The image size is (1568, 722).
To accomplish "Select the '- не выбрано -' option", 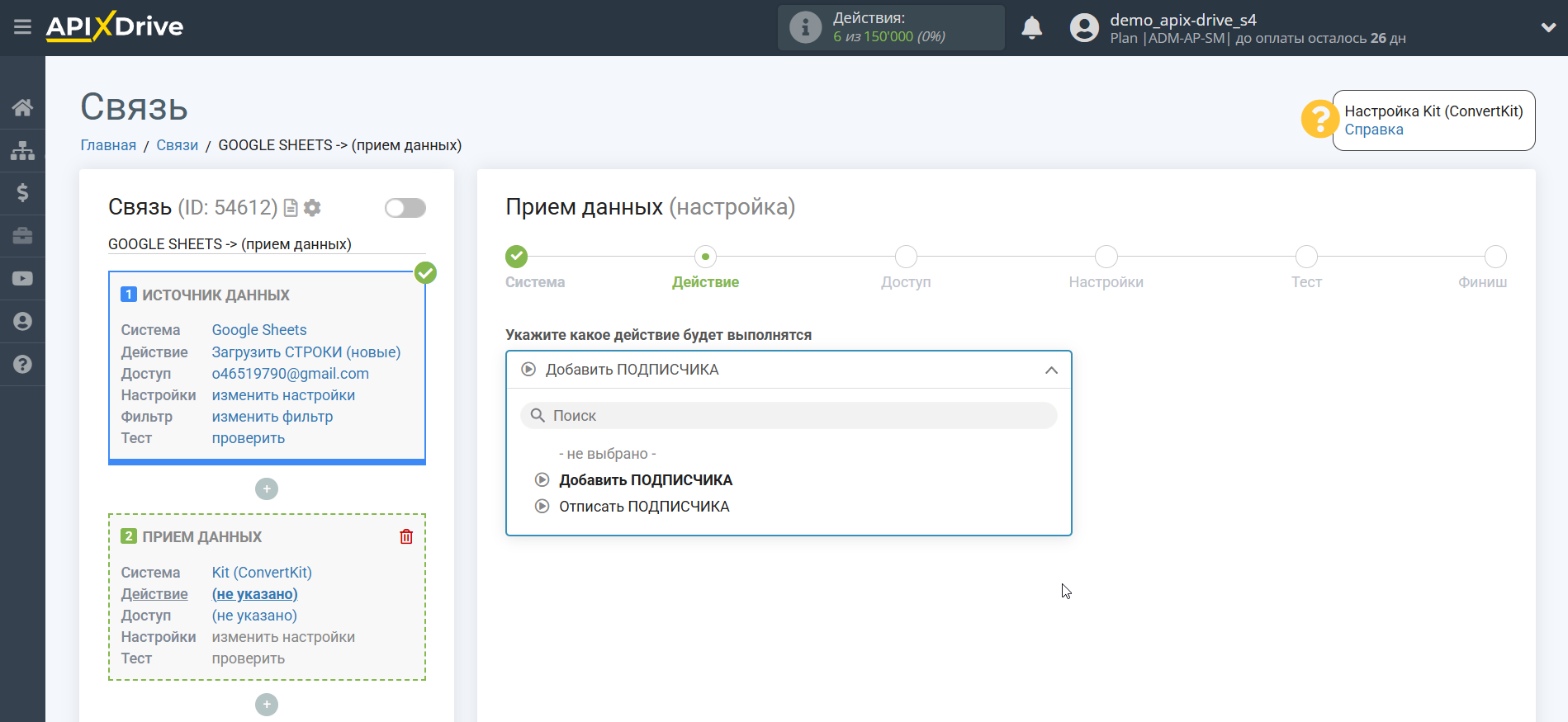I will click(608, 454).
